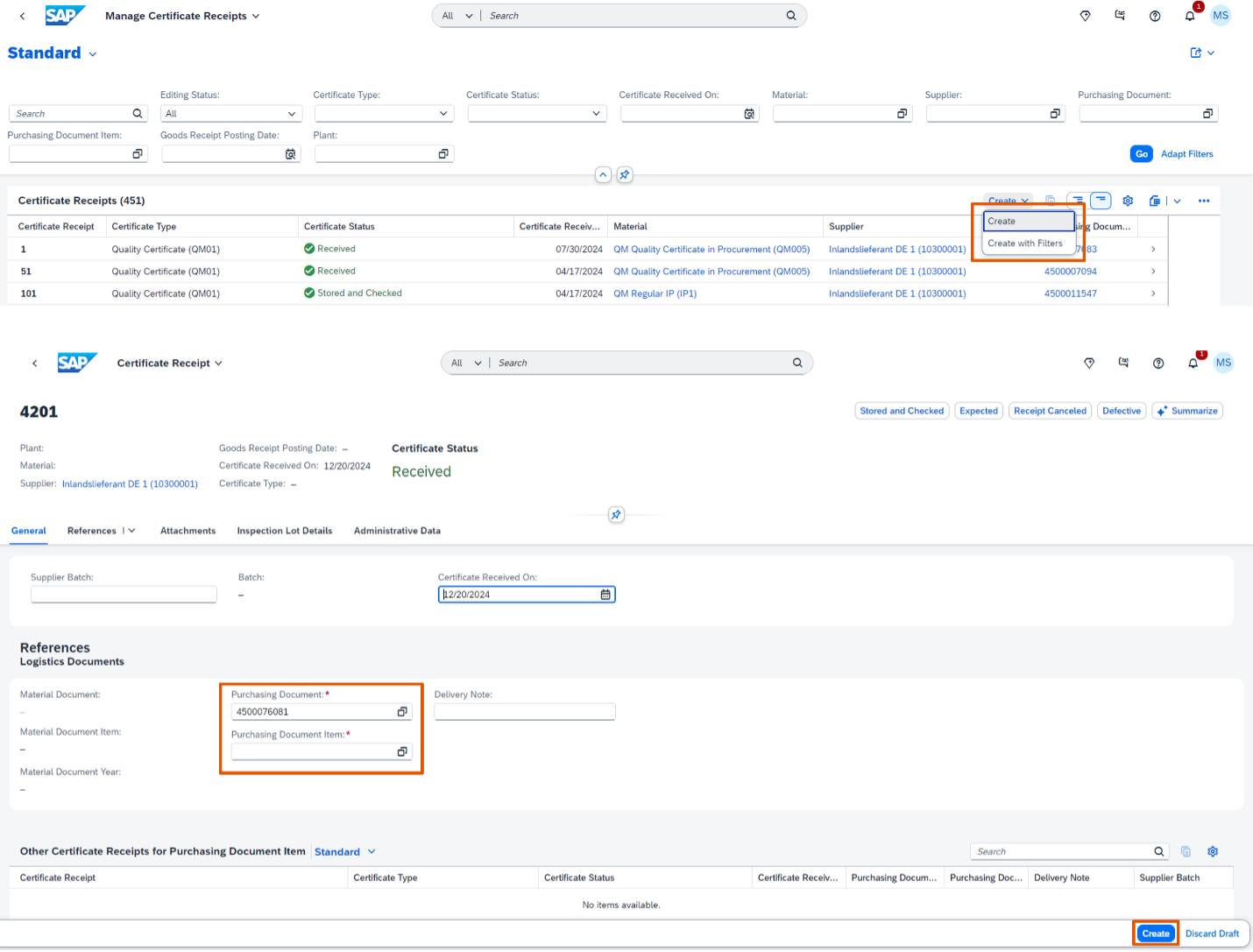Click Receipt Canceled button
This screenshot has width=1253, height=952.
click(x=1050, y=411)
